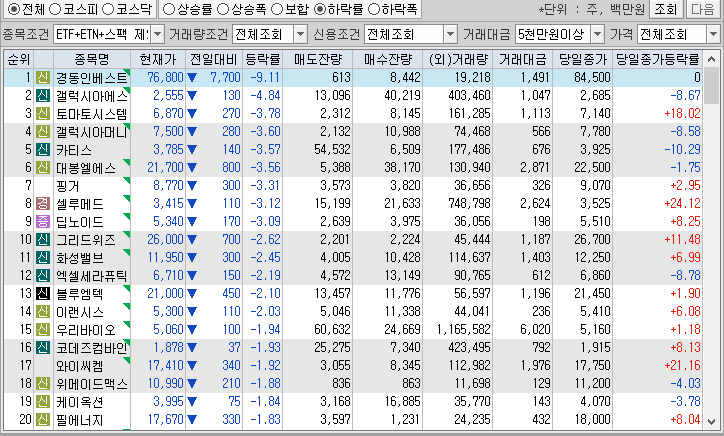Image resolution: width=724 pixels, height=436 pixels.
Task: Choose the 상승률 sort option
Action: tap(169, 9)
